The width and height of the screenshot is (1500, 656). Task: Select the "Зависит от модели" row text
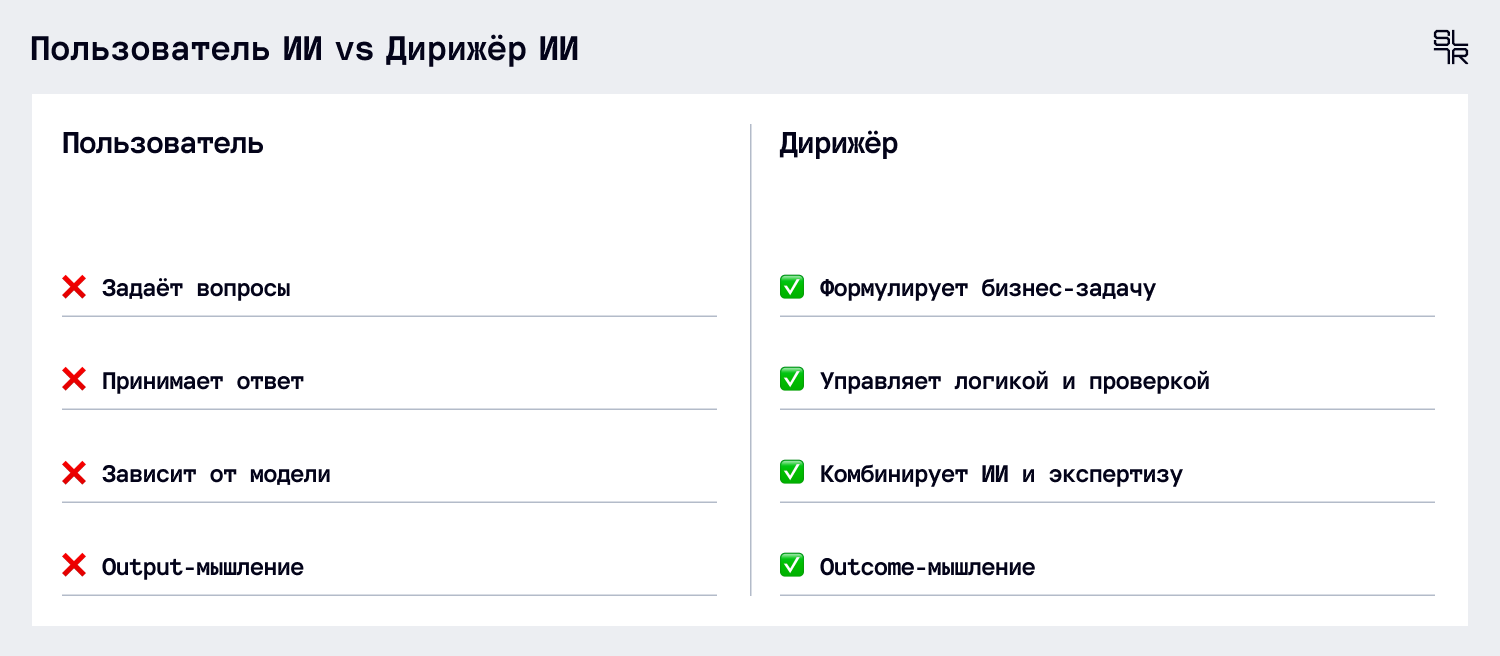click(216, 474)
